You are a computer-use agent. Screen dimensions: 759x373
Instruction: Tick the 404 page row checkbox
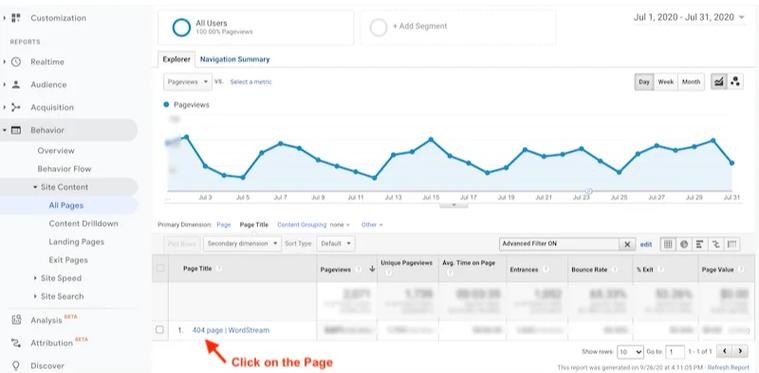click(160, 330)
